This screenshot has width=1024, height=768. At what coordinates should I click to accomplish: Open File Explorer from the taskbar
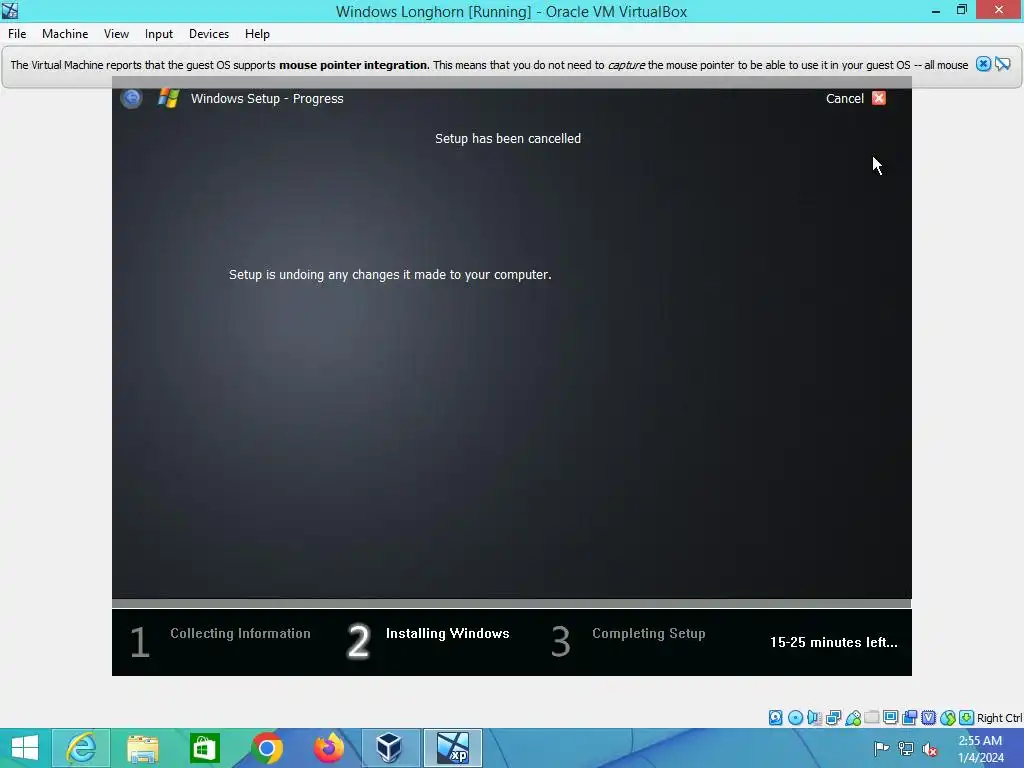pos(142,748)
